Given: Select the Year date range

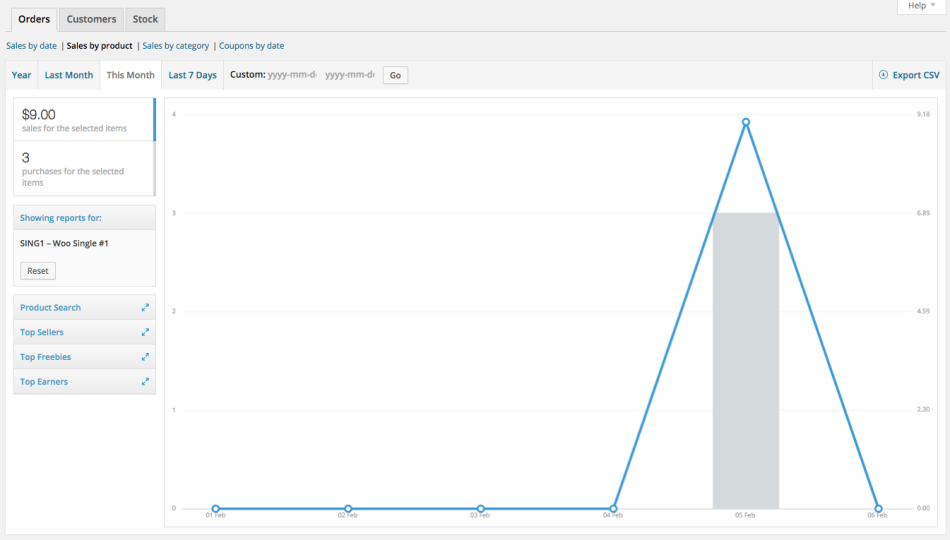Looking at the screenshot, I should click(x=21, y=75).
